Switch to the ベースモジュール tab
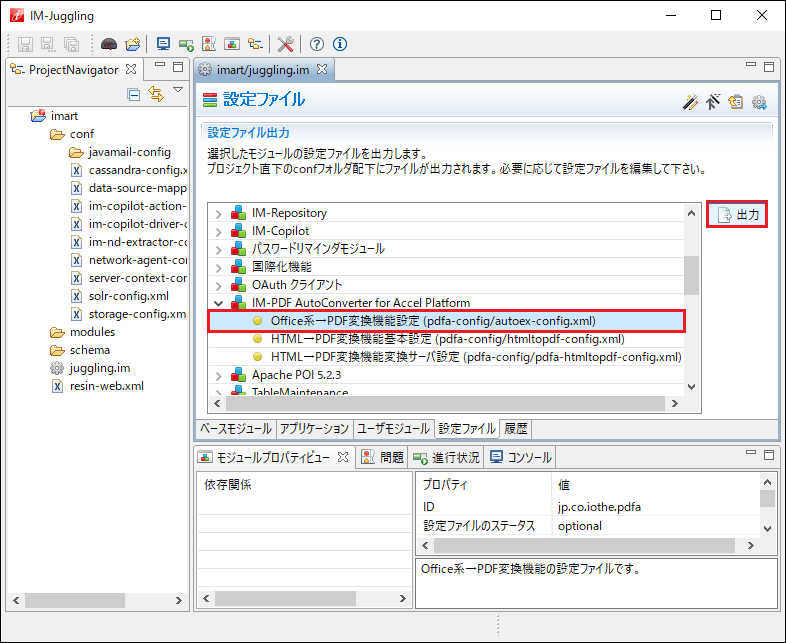 (236, 428)
